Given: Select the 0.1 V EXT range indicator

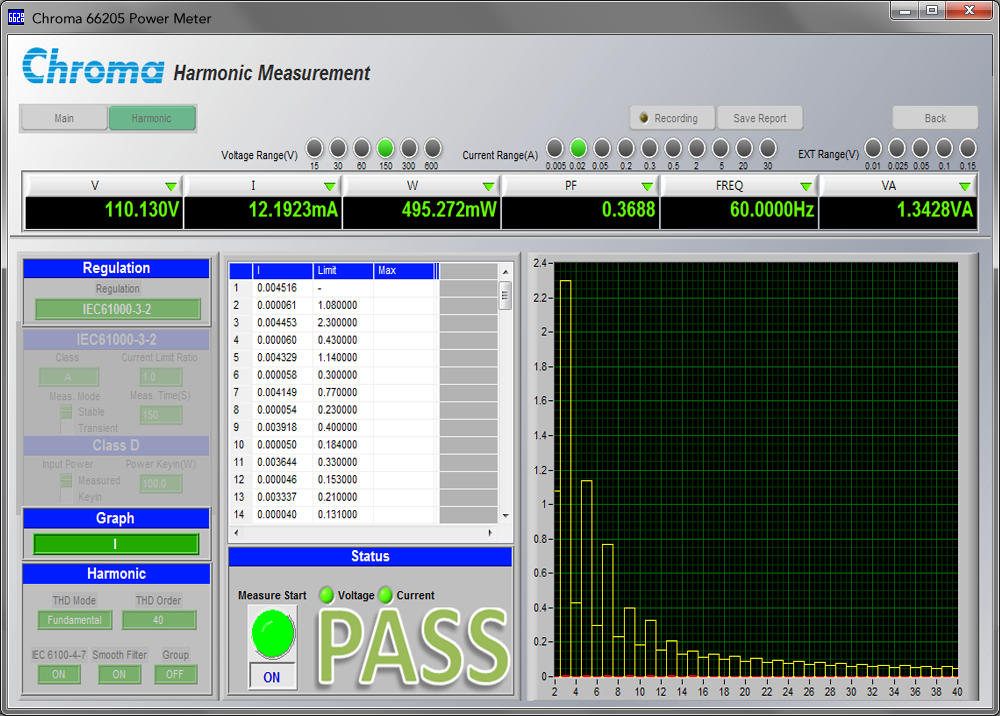Looking at the screenshot, I should coord(944,149).
